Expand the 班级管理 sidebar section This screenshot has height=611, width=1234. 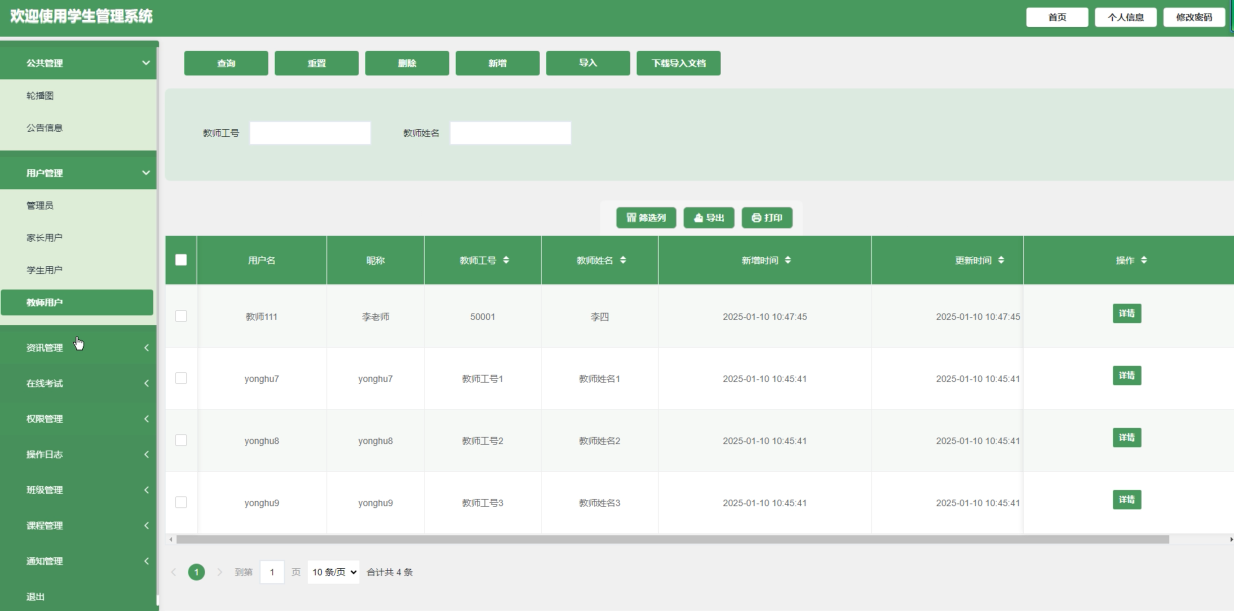pyautogui.click(x=78, y=490)
